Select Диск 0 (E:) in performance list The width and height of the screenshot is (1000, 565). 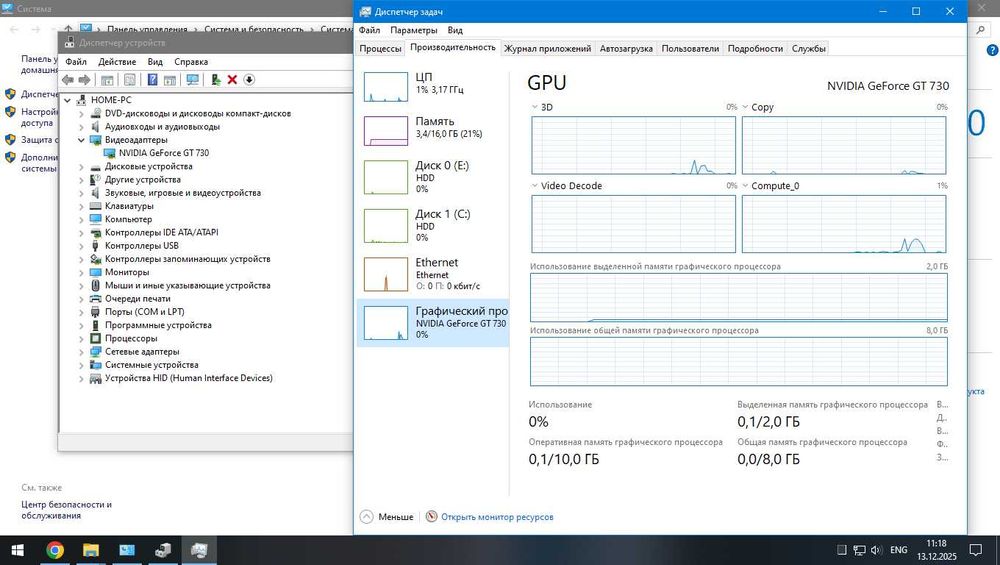432,177
